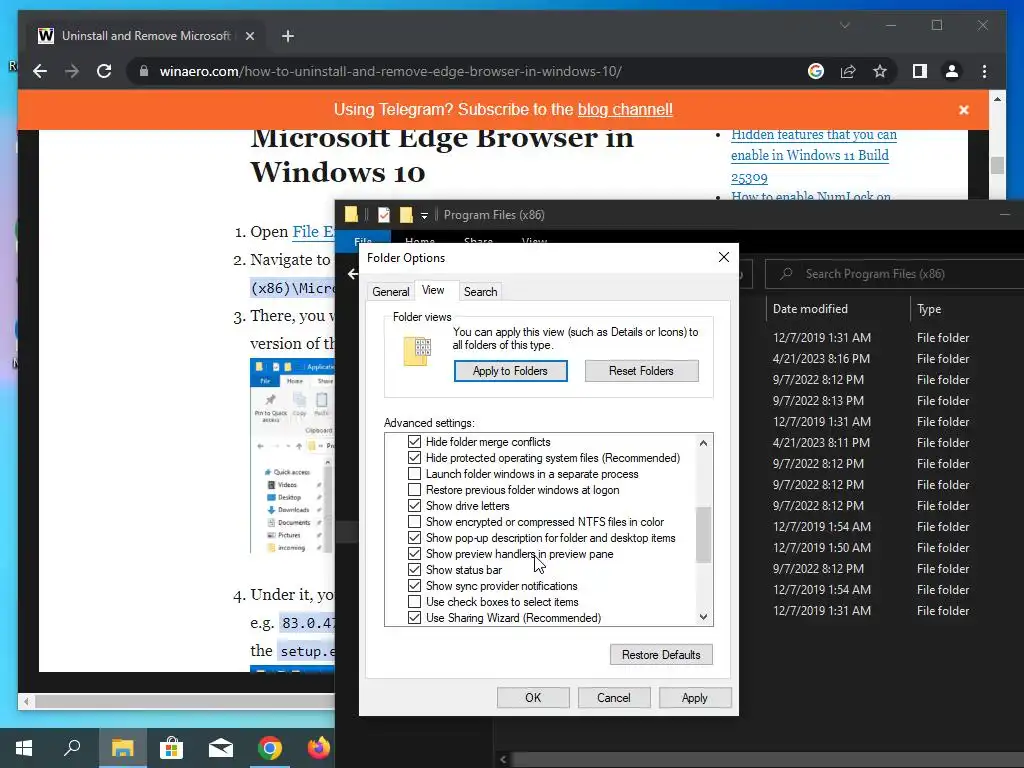Screen dimensions: 1024x768
Task: Enable Use check boxes to select items
Action: click(x=414, y=601)
